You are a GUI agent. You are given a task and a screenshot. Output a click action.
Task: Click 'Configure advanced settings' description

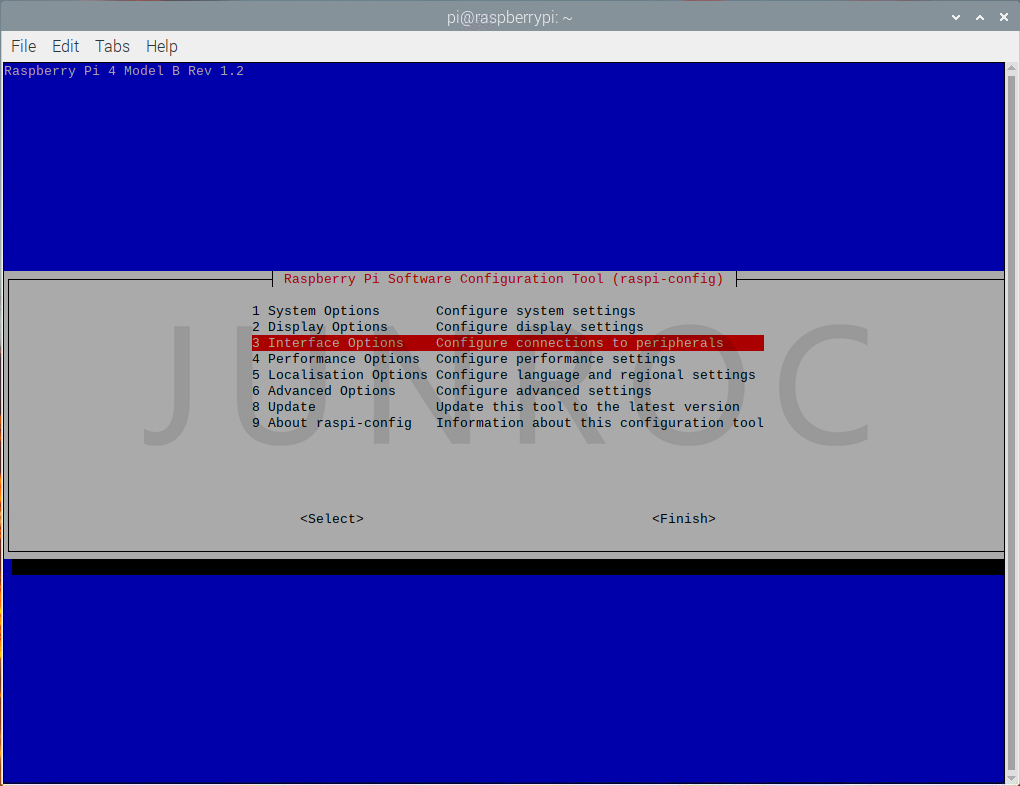point(543,390)
